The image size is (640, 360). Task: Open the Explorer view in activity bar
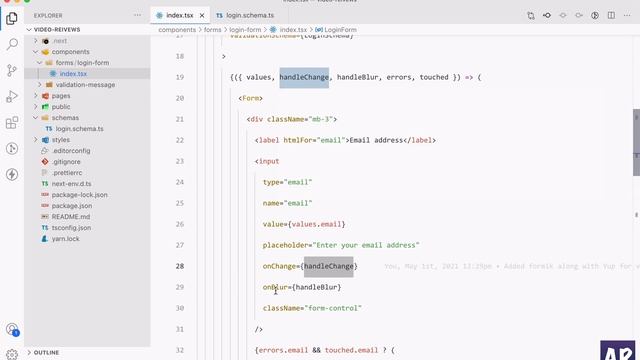click(x=12, y=18)
